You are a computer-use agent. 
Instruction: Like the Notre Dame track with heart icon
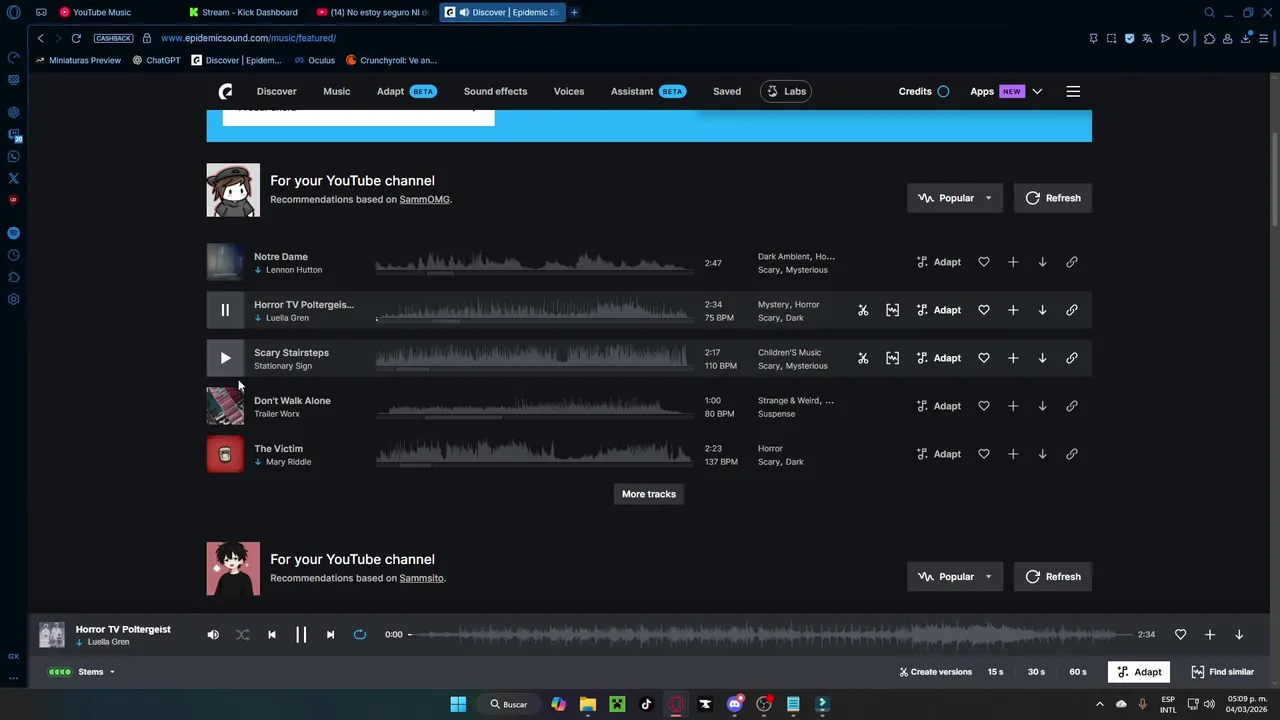(984, 262)
